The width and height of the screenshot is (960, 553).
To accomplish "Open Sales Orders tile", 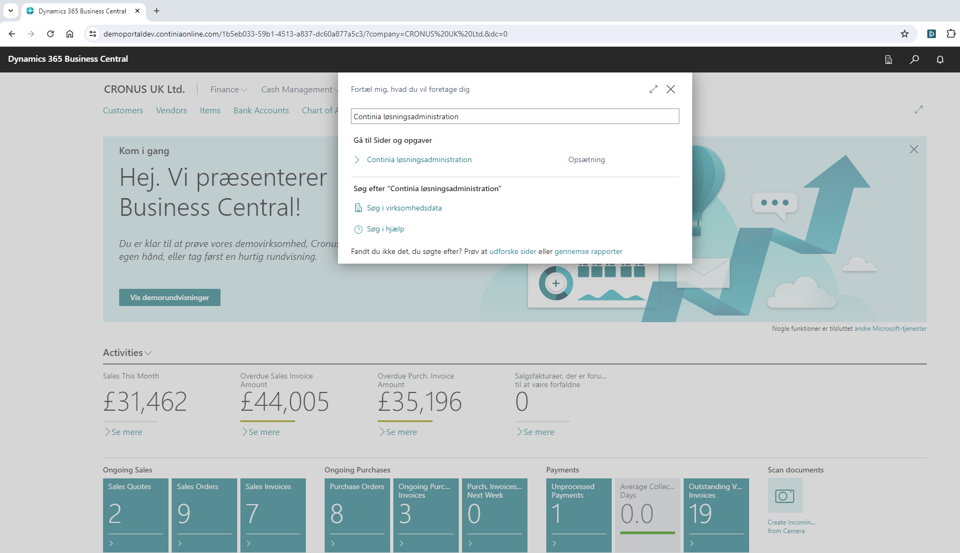I will [x=204, y=515].
